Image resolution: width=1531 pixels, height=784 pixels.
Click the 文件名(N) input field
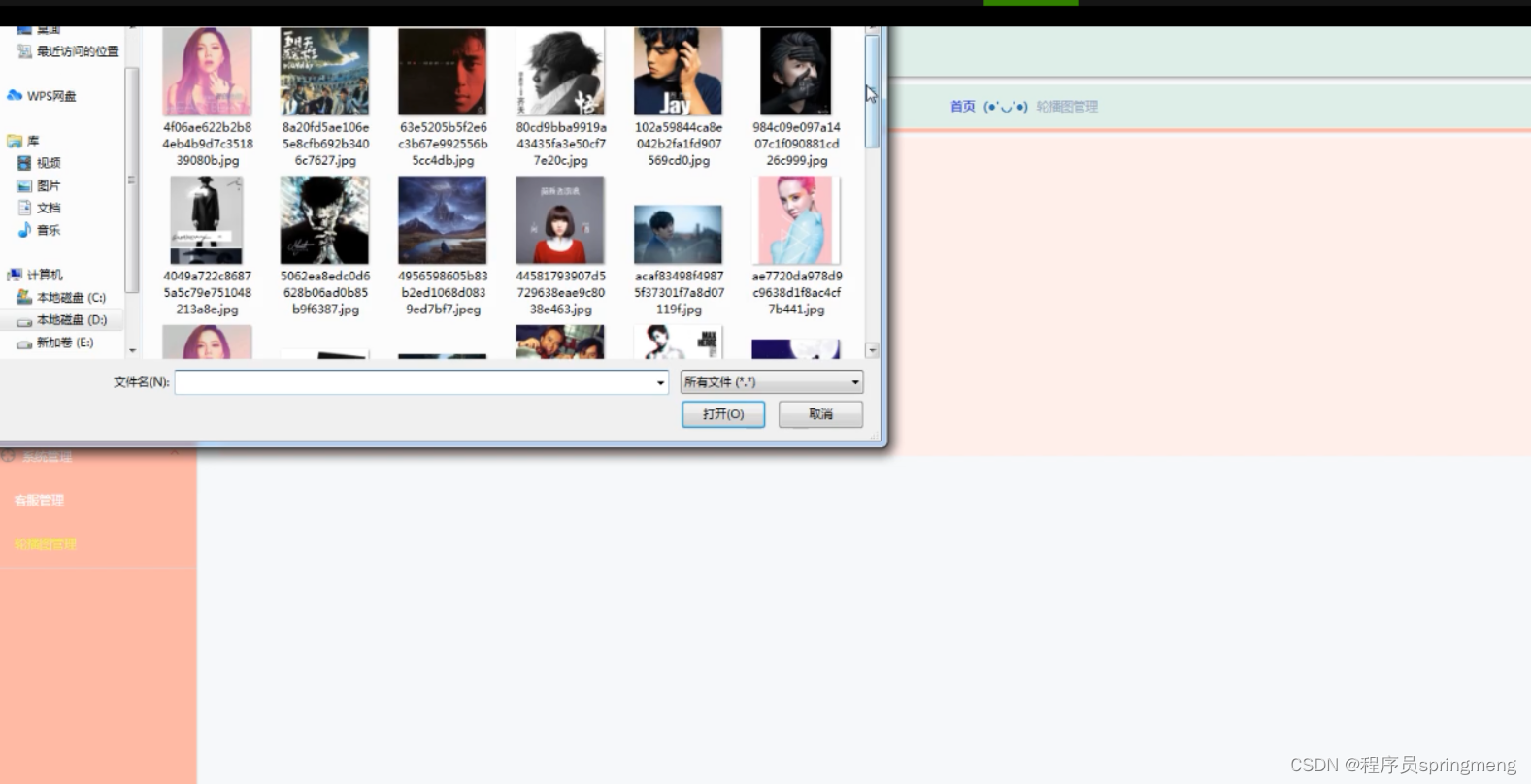[x=415, y=382]
